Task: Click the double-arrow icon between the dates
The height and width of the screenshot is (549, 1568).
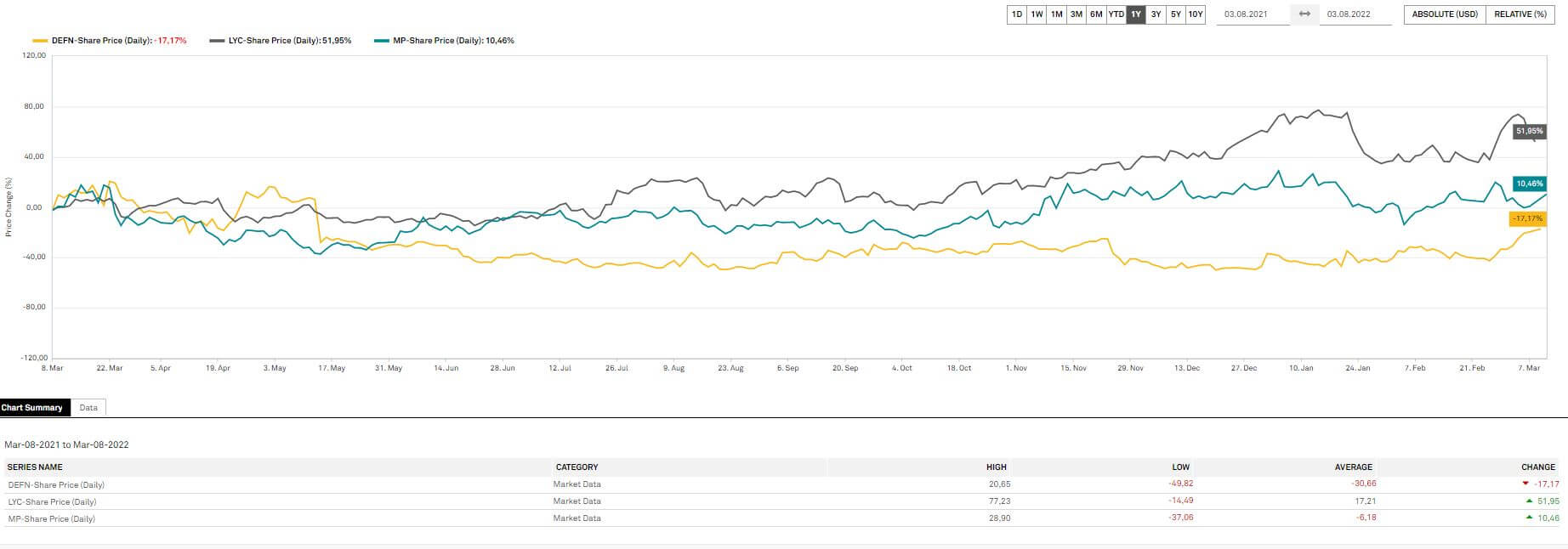Action: 1304,14
